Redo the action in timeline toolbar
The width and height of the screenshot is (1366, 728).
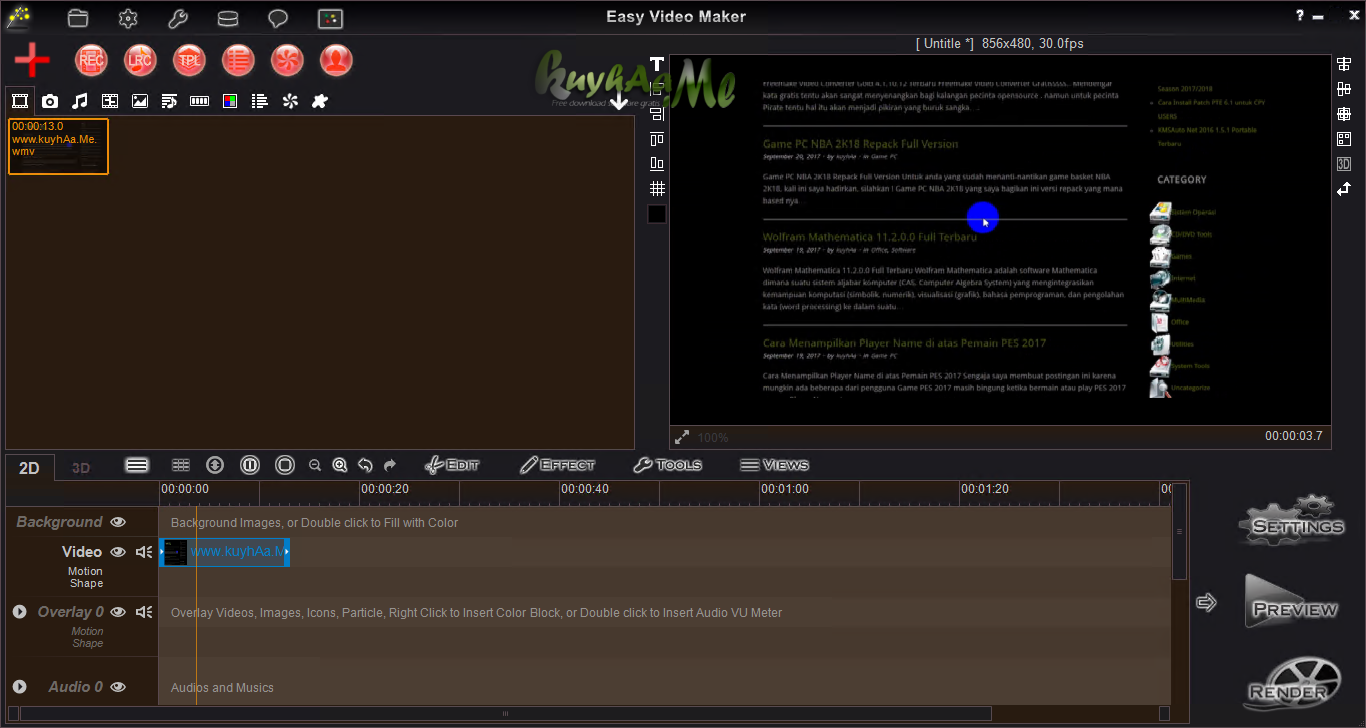tap(390, 465)
